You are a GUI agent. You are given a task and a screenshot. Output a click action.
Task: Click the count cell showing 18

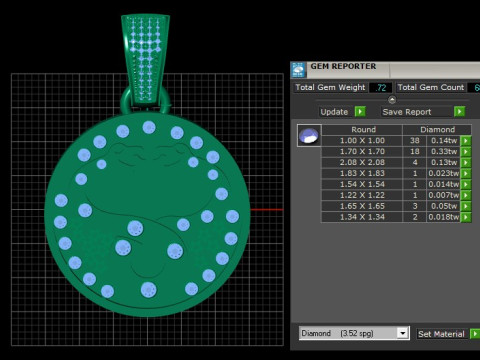tap(415, 152)
